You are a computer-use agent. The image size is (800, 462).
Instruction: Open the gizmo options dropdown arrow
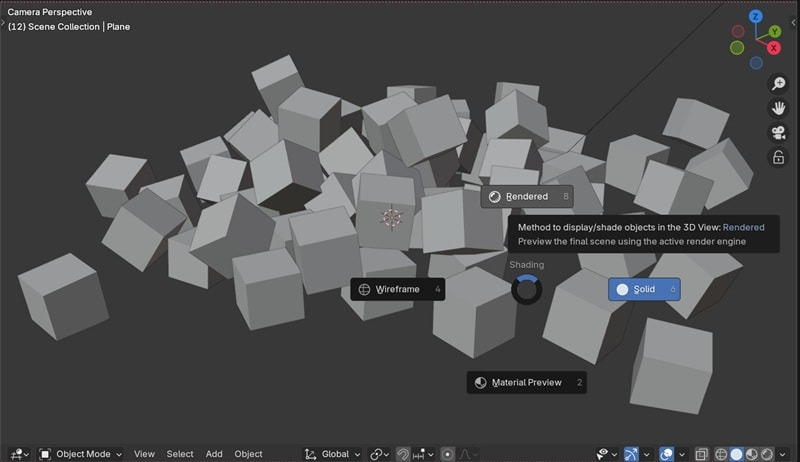point(646,454)
